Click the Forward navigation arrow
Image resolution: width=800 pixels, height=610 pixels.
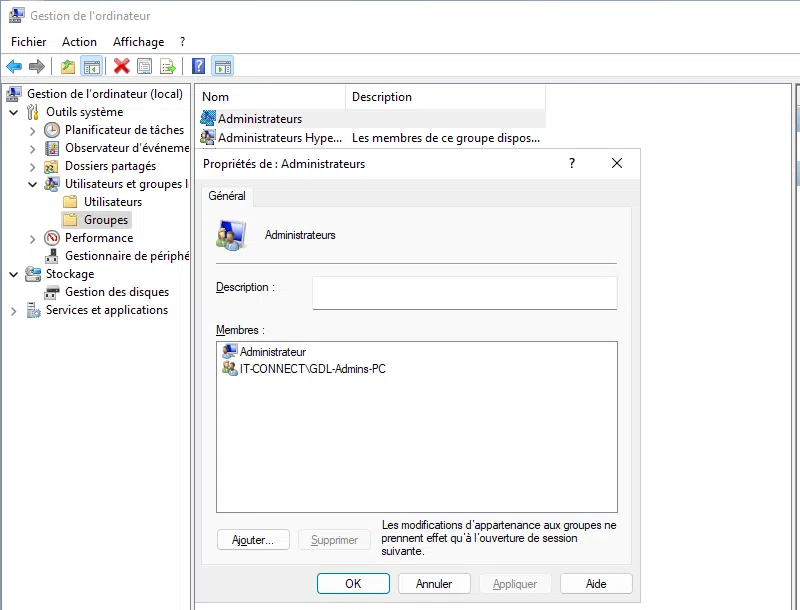pos(35,66)
